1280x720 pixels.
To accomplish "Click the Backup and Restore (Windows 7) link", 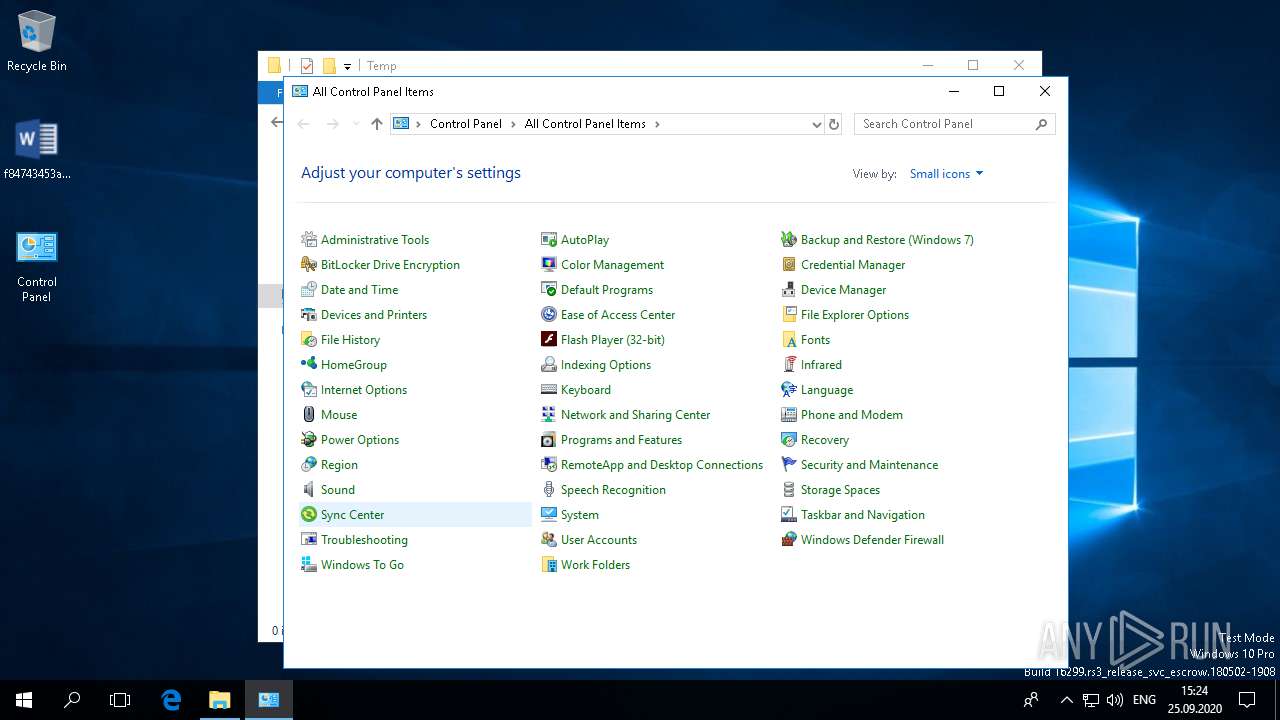I will click(887, 240).
